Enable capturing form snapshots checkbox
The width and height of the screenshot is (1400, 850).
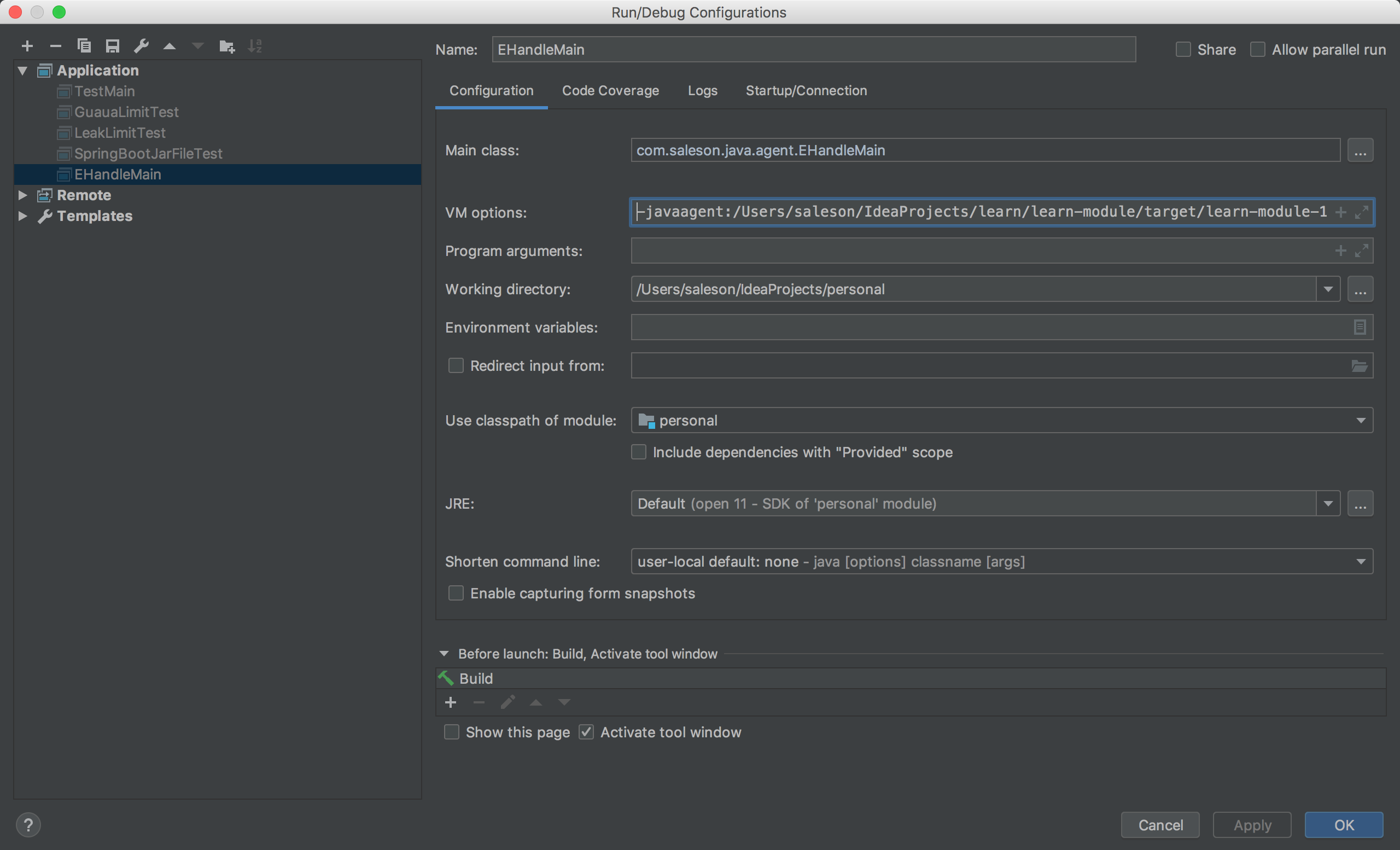point(456,593)
